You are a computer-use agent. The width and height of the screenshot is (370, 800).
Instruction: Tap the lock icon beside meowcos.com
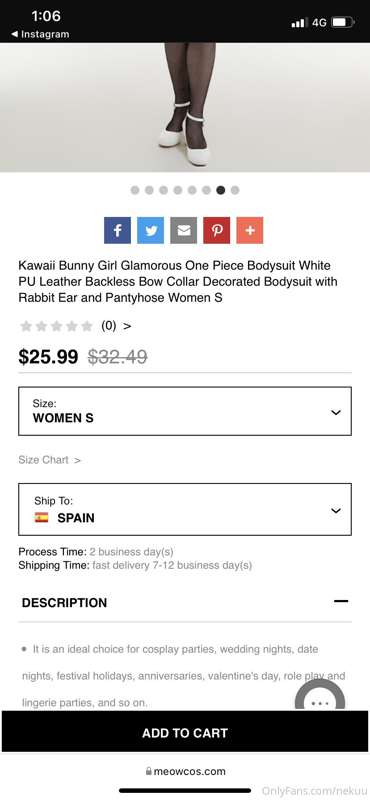[149, 771]
